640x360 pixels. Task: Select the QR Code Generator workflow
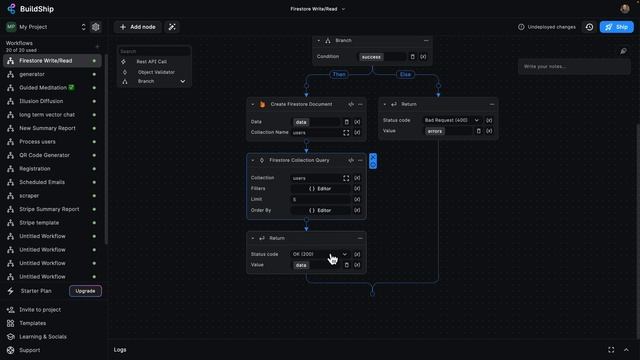(52, 155)
